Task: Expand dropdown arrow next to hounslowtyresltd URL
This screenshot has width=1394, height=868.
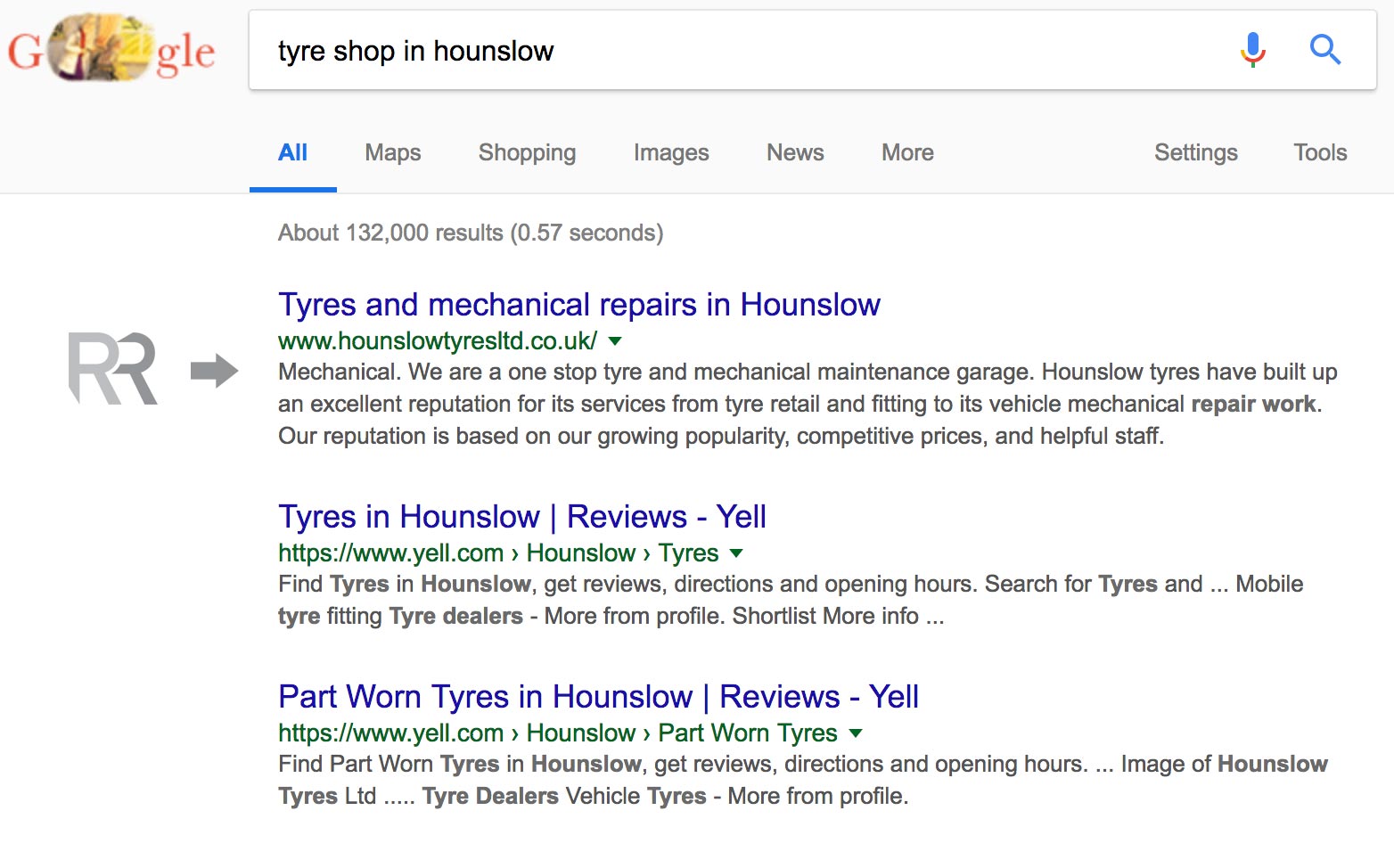Action: pos(615,341)
